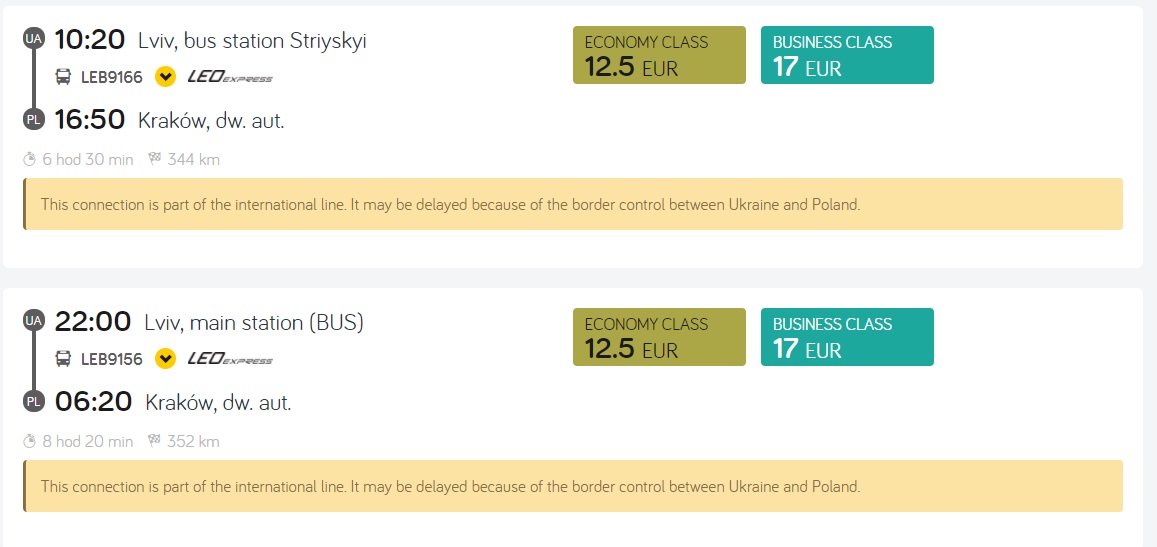Image resolution: width=1157 pixels, height=547 pixels.
Task: Click the PL country badge beside 16:50 arrival
Action: pyautogui.click(x=34, y=120)
